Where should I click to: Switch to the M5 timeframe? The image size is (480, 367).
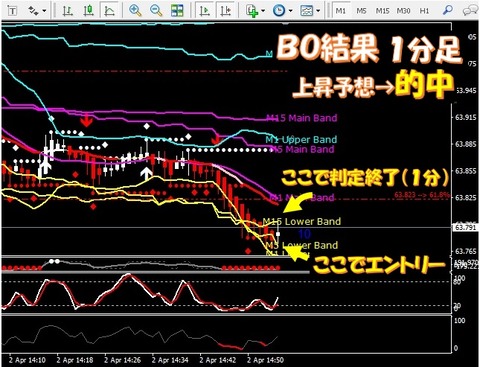361,11
